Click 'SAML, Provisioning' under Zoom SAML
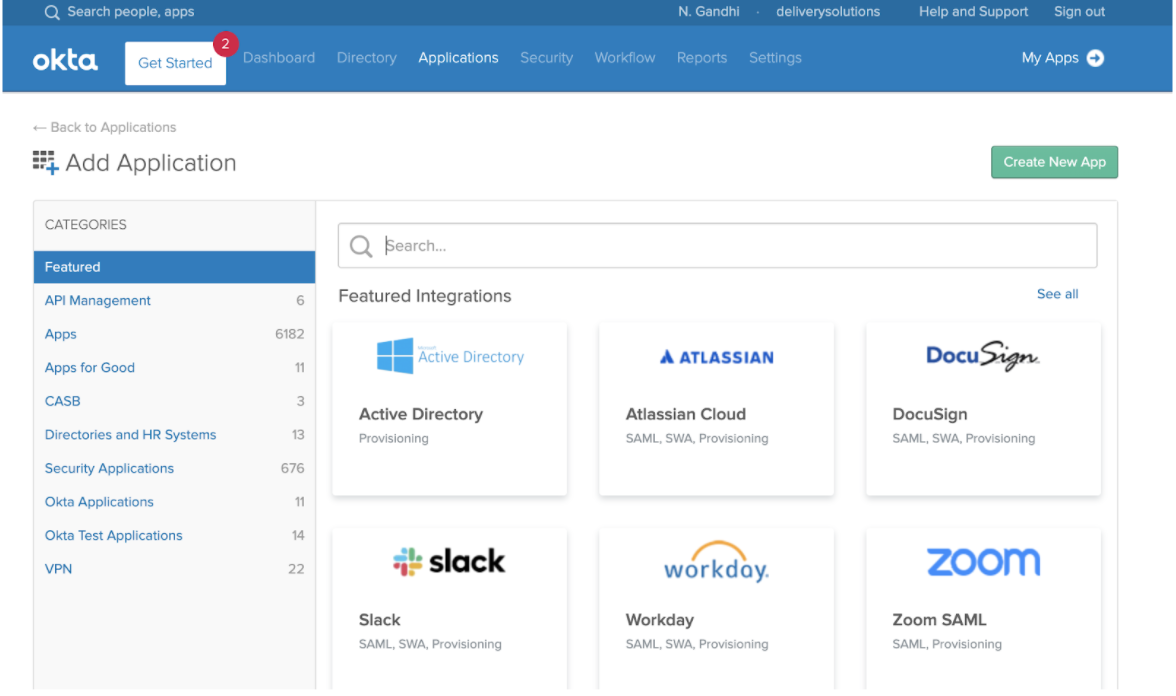This screenshot has height=696, width=1176. point(947,644)
